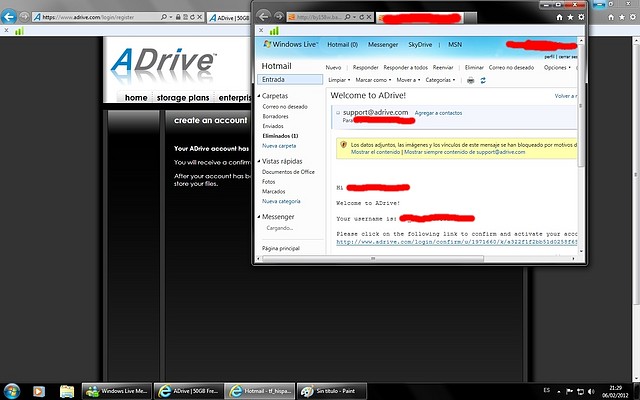The height and width of the screenshot is (400, 640).
Task: Open the Borradores folder
Action: coord(275,116)
